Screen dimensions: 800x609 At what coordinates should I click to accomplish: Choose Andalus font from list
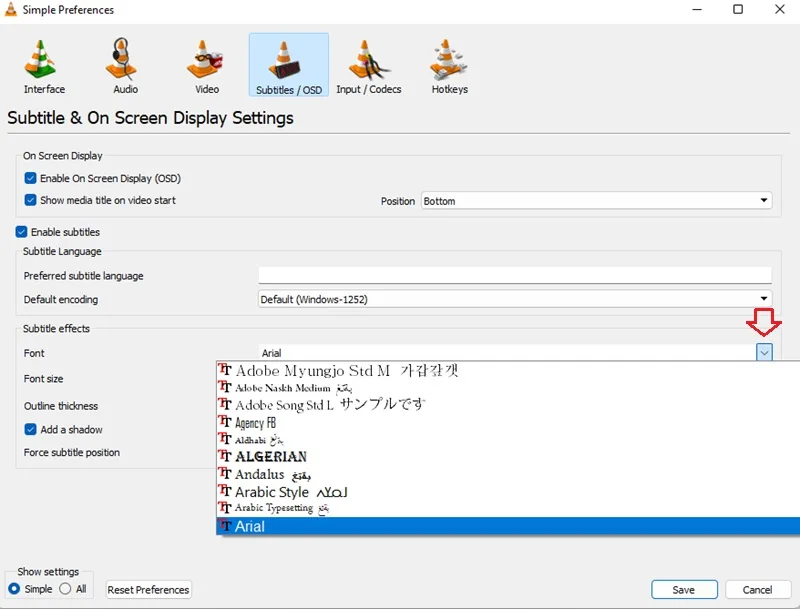pyautogui.click(x=508, y=474)
